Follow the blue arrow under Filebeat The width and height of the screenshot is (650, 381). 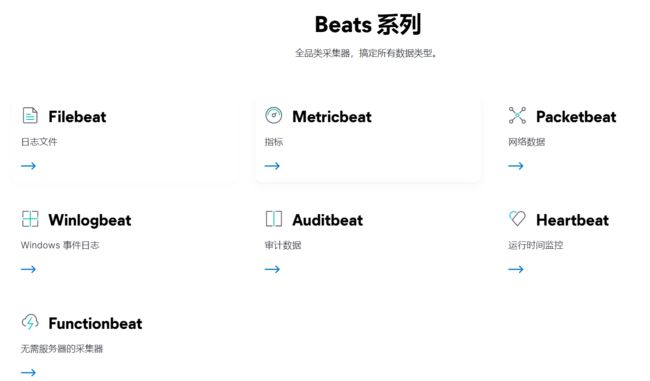(x=29, y=166)
